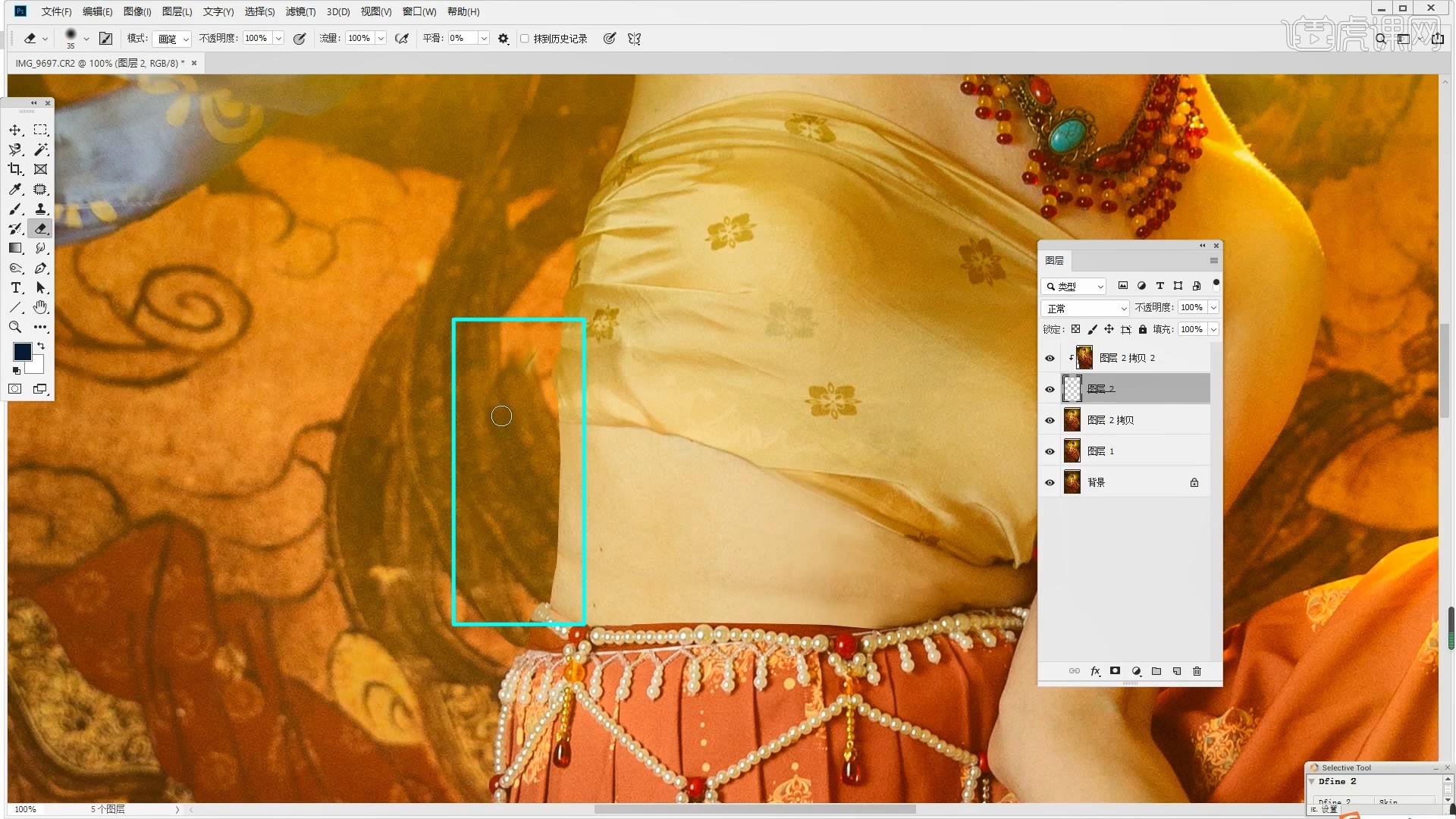
Task: Open the layer opacity dropdown arrow
Action: click(x=1213, y=307)
